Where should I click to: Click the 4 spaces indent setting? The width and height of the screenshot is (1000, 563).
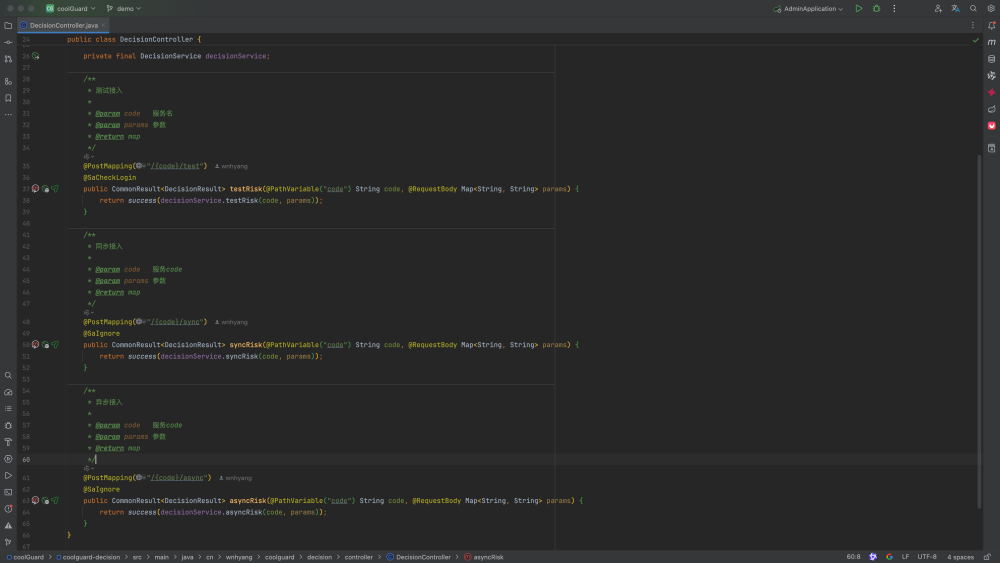pos(960,557)
